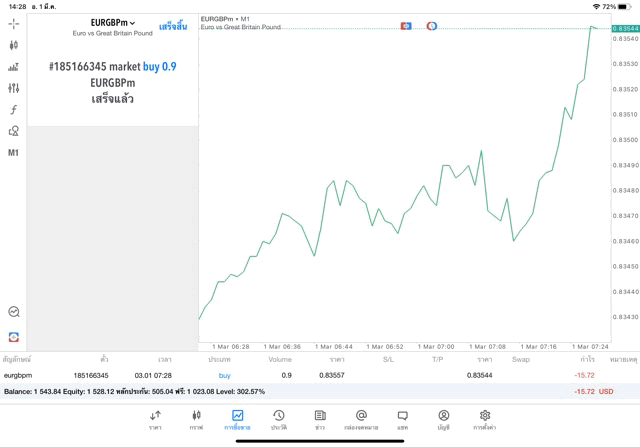This screenshot has width=640, height=447.
Task: Open the บัญชี (Account) tab
Action: pos(443,419)
